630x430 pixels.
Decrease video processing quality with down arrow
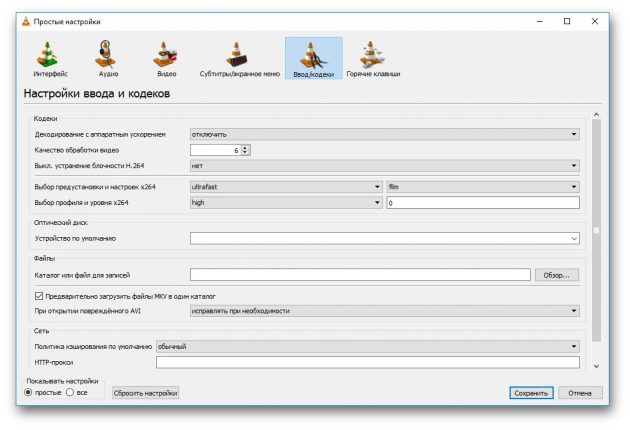tap(245, 153)
